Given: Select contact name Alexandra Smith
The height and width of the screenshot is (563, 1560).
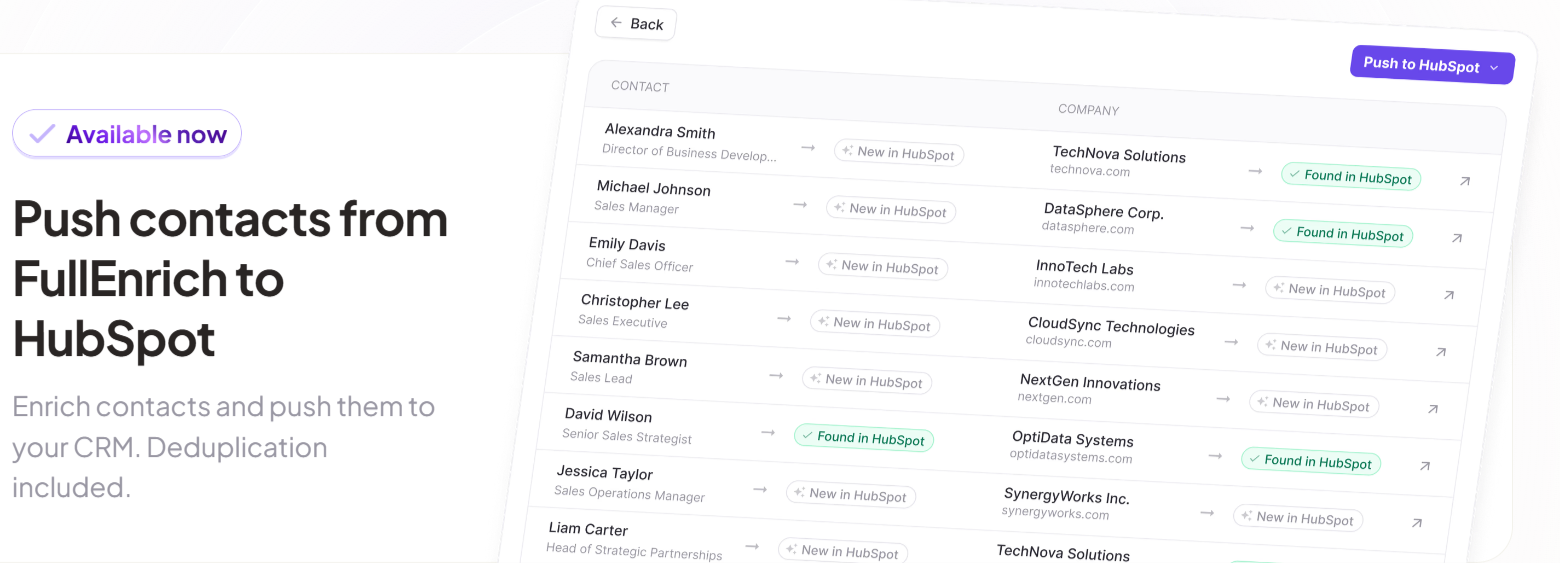Looking at the screenshot, I should (x=660, y=132).
